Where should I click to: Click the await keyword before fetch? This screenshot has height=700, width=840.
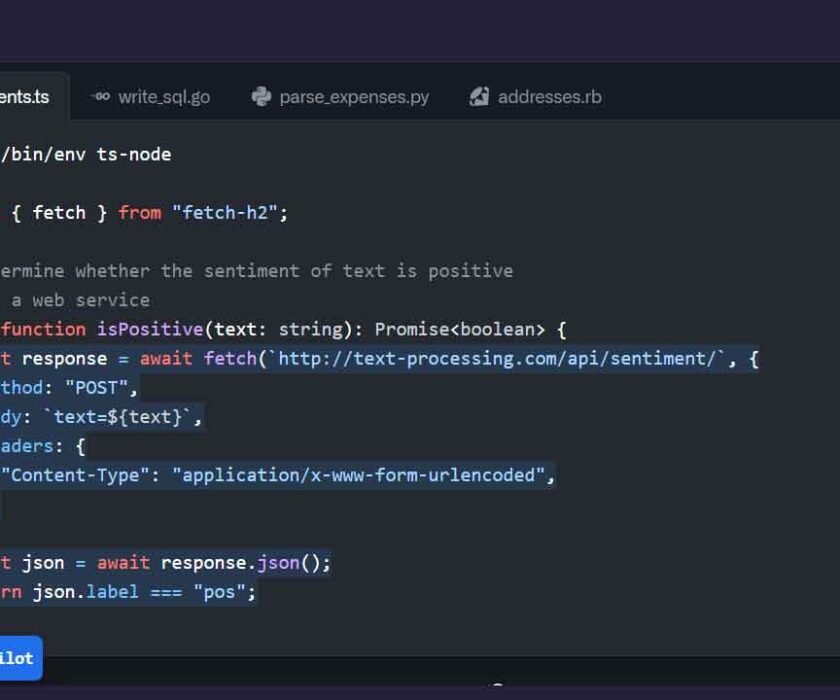tap(166, 358)
